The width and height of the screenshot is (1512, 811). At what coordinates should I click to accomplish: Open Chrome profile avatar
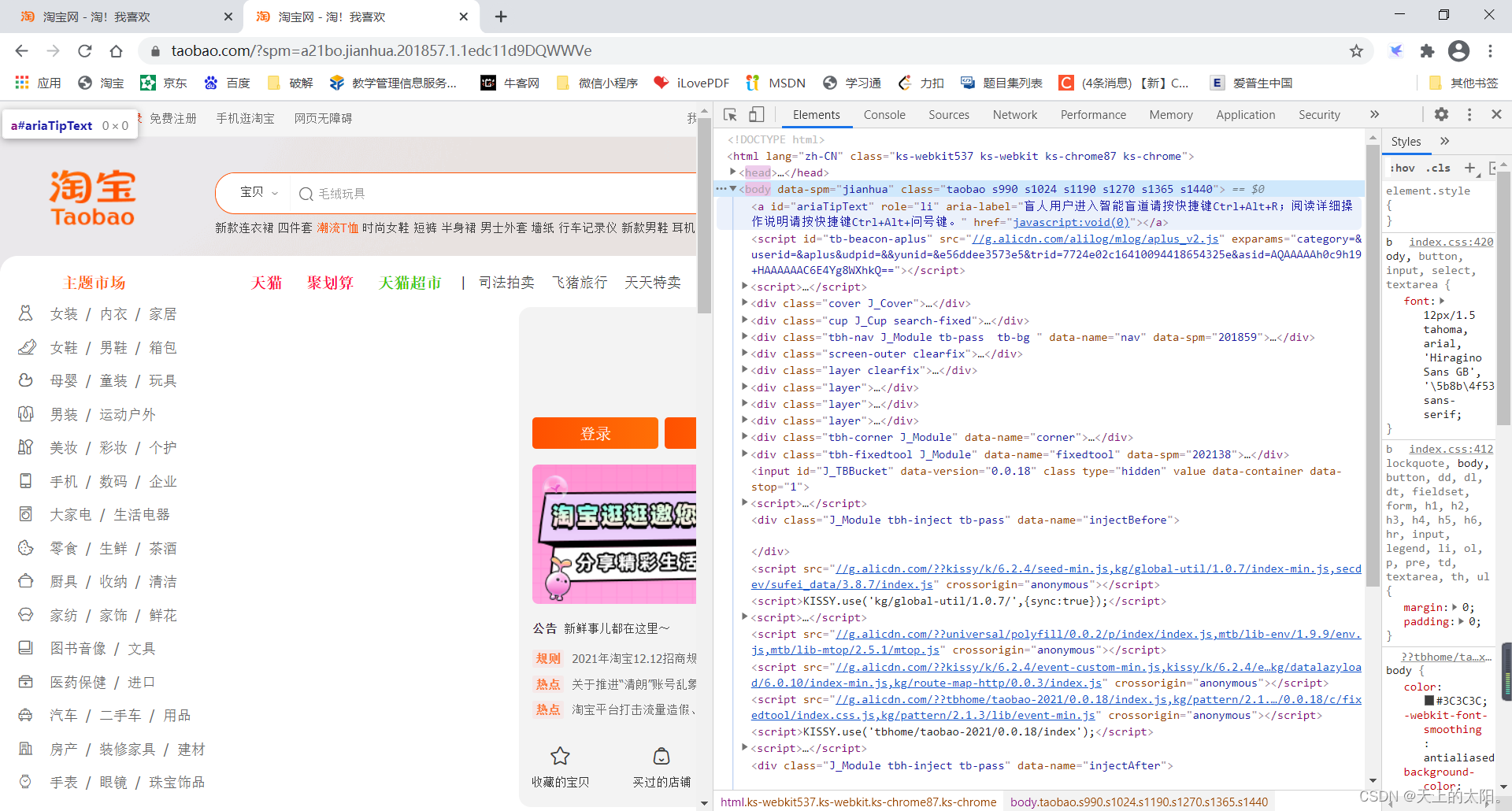click(x=1458, y=50)
